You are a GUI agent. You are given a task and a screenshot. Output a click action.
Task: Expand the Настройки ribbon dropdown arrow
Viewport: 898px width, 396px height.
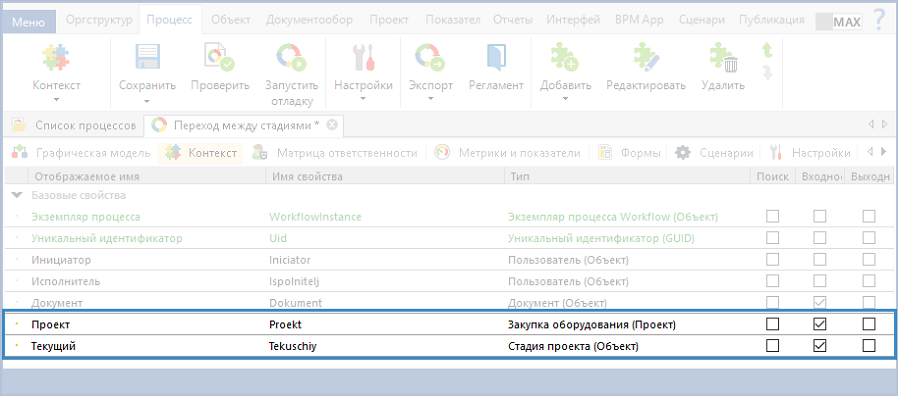(363, 100)
